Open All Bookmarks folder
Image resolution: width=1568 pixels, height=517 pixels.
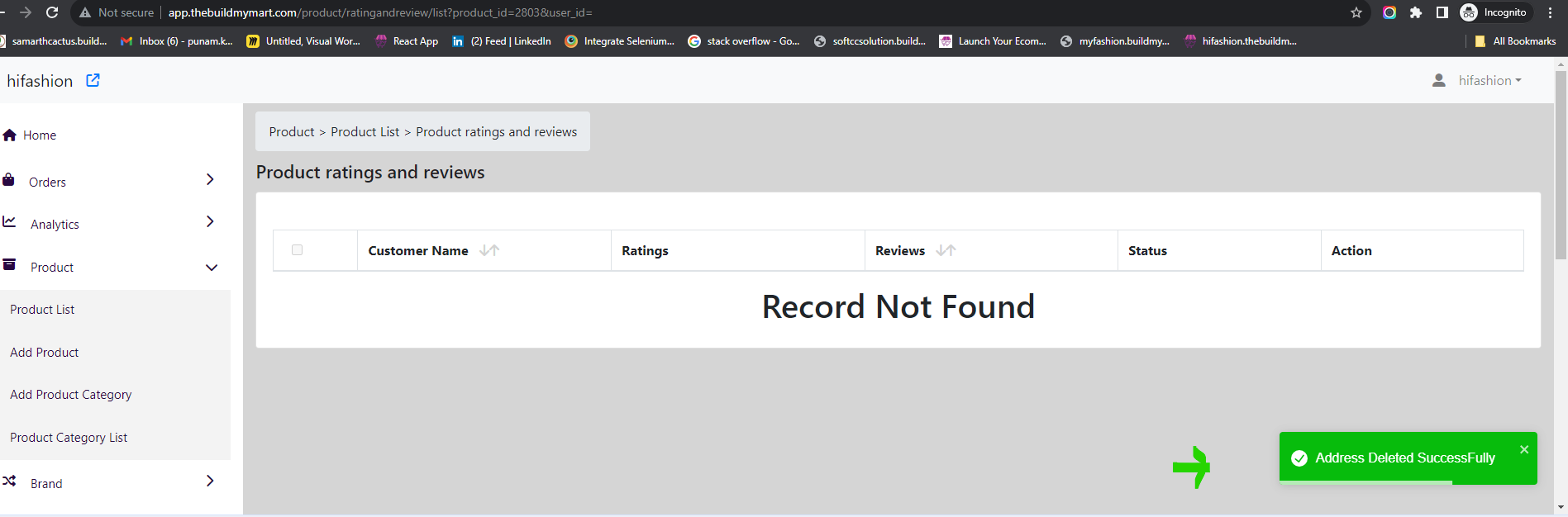pyautogui.click(x=1515, y=40)
